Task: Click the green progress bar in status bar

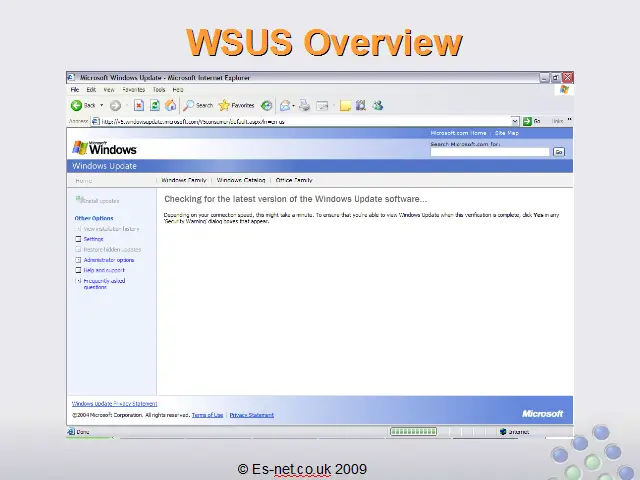Action: [413, 431]
